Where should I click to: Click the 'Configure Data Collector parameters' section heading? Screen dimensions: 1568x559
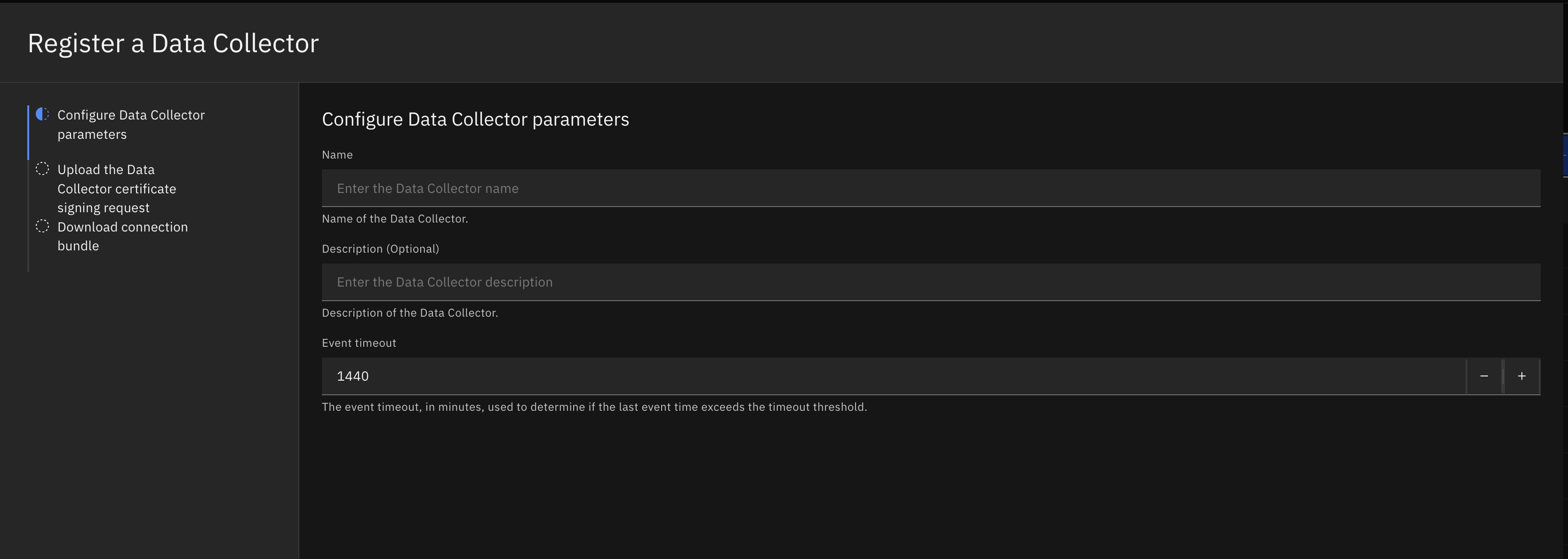pyautogui.click(x=475, y=120)
